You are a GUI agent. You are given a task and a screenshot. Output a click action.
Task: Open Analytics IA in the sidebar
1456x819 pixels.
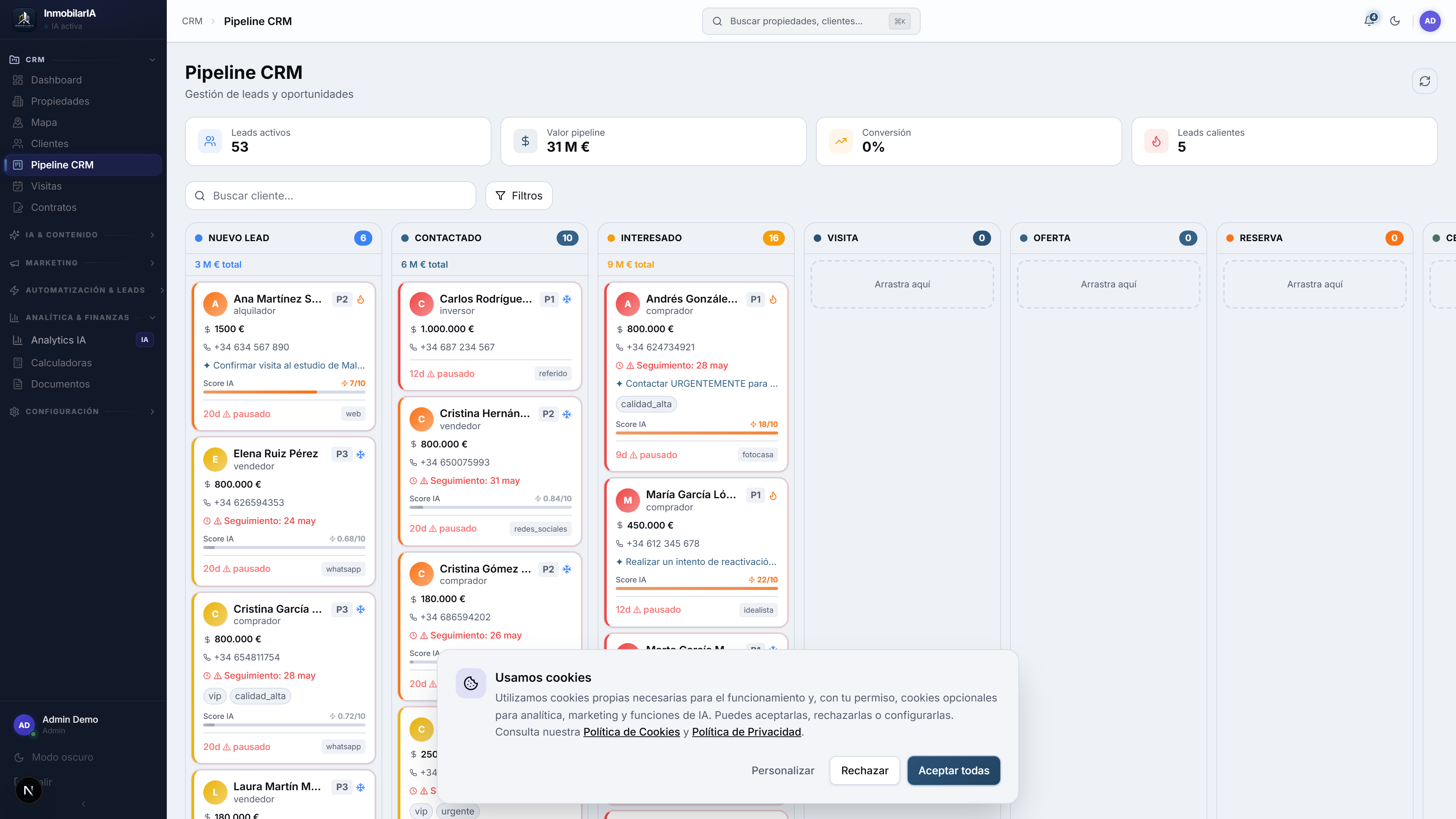[83, 340]
